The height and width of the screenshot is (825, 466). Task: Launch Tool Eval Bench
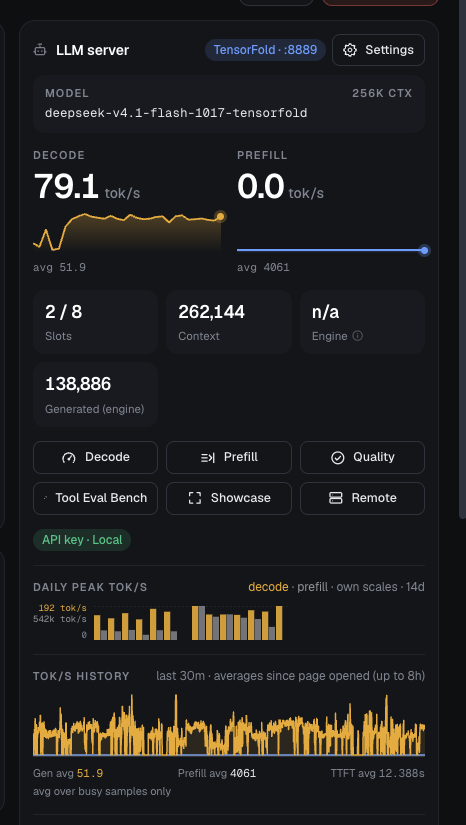95,498
